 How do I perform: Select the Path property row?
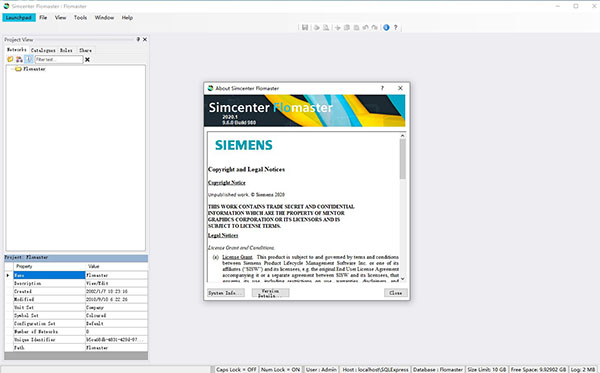coord(77,348)
